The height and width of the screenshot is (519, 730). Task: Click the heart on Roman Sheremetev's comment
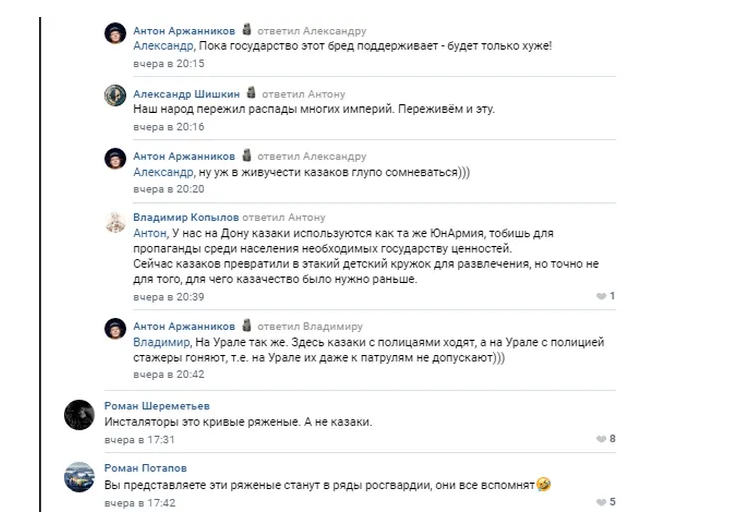click(600, 439)
